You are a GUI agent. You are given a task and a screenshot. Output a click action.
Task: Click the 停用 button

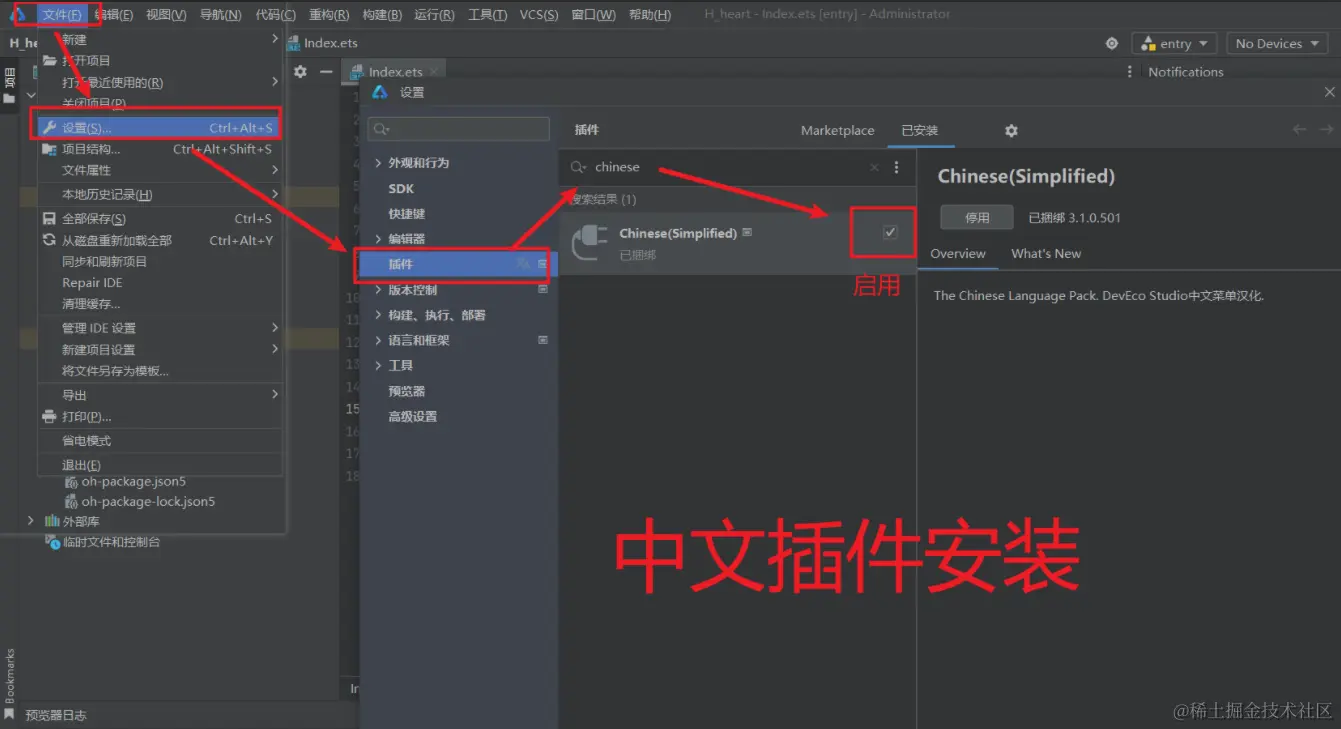click(977, 217)
